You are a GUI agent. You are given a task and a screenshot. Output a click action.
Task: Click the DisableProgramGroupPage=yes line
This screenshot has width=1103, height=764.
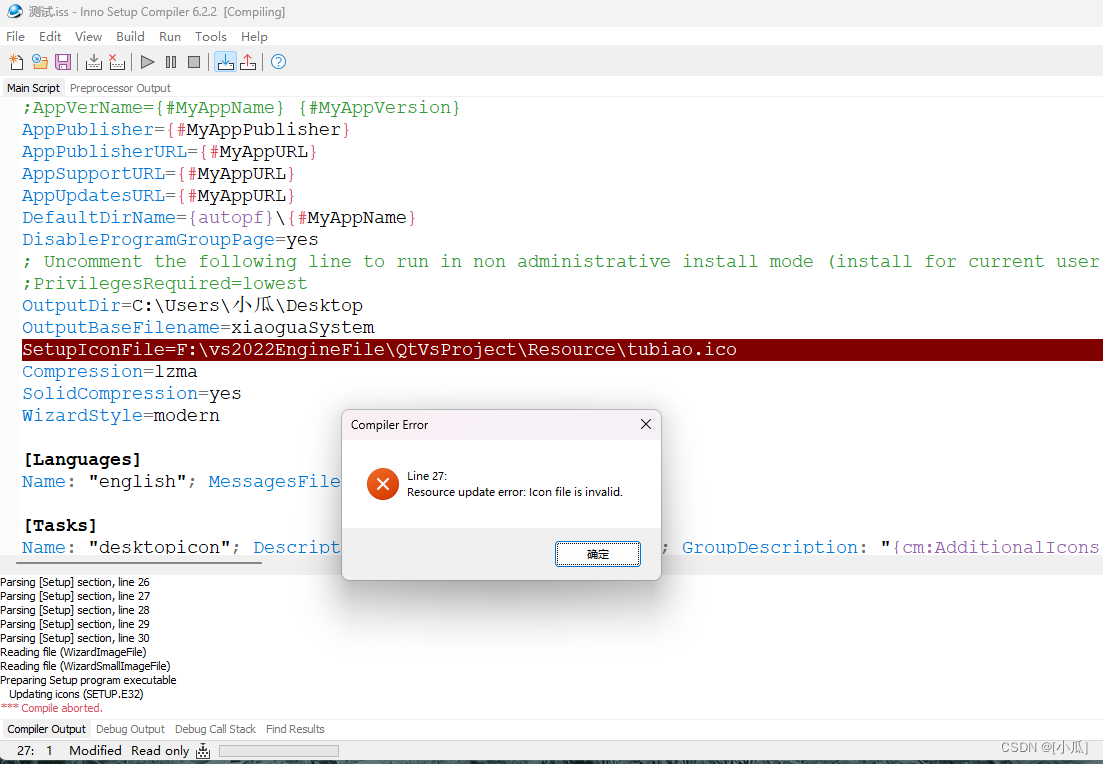click(170, 240)
